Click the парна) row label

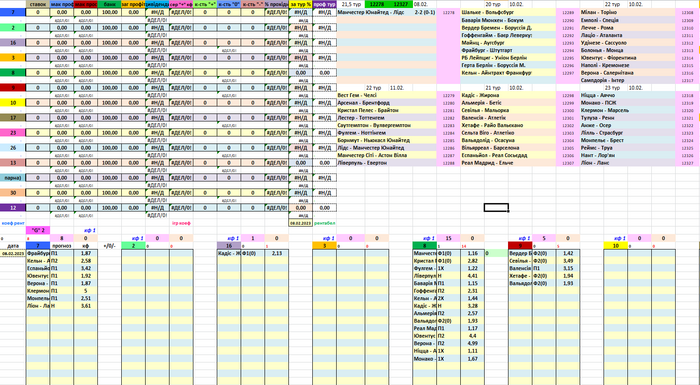(13, 178)
